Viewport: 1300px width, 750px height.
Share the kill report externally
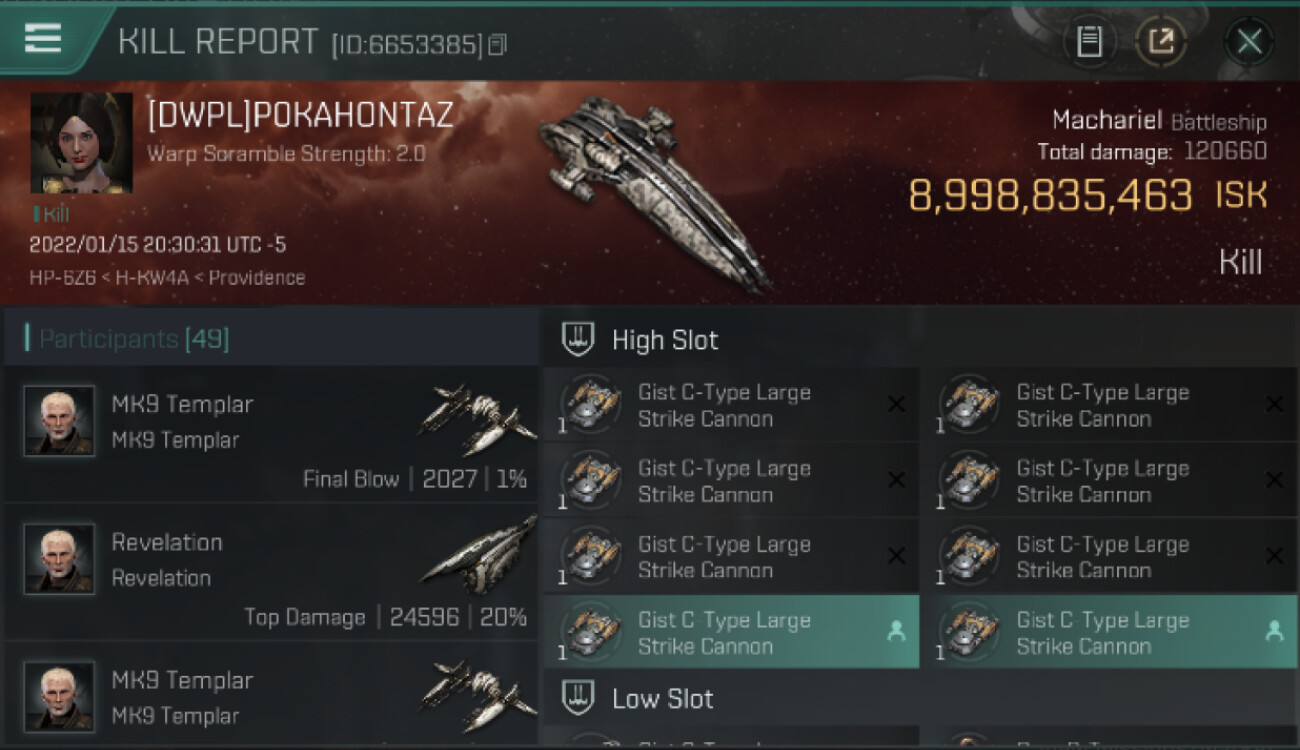pyautogui.click(x=1160, y=41)
